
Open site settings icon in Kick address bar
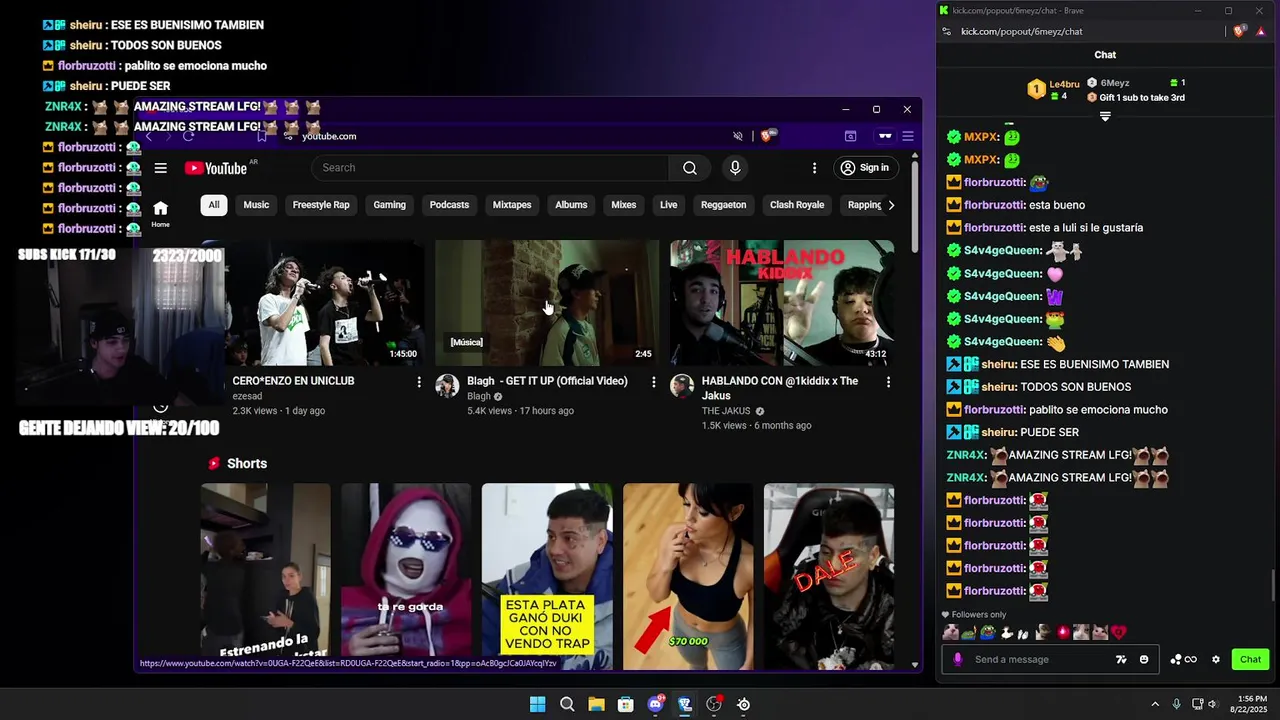pyautogui.click(x=947, y=31)
